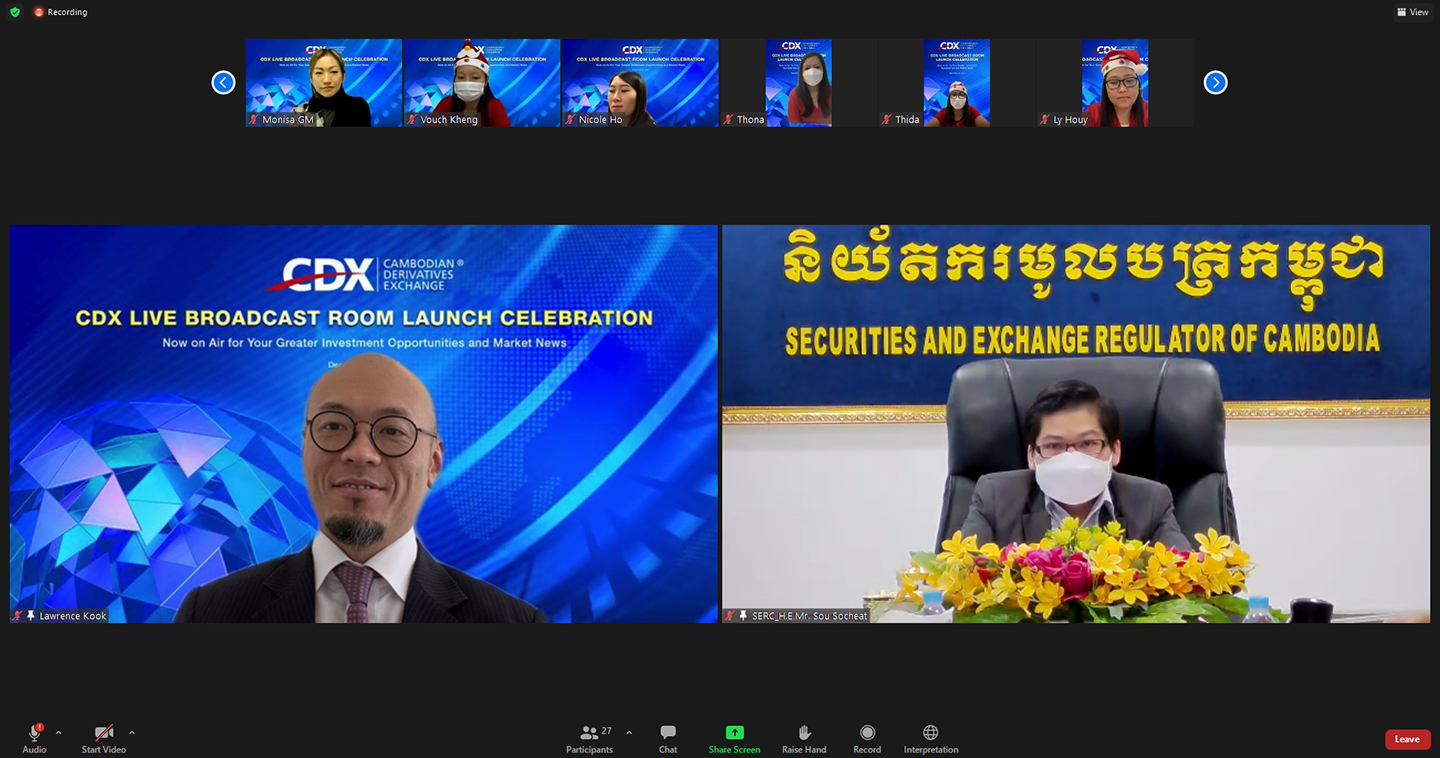
Task: Click Lawrence Kook name label
Action: (73, 616)
